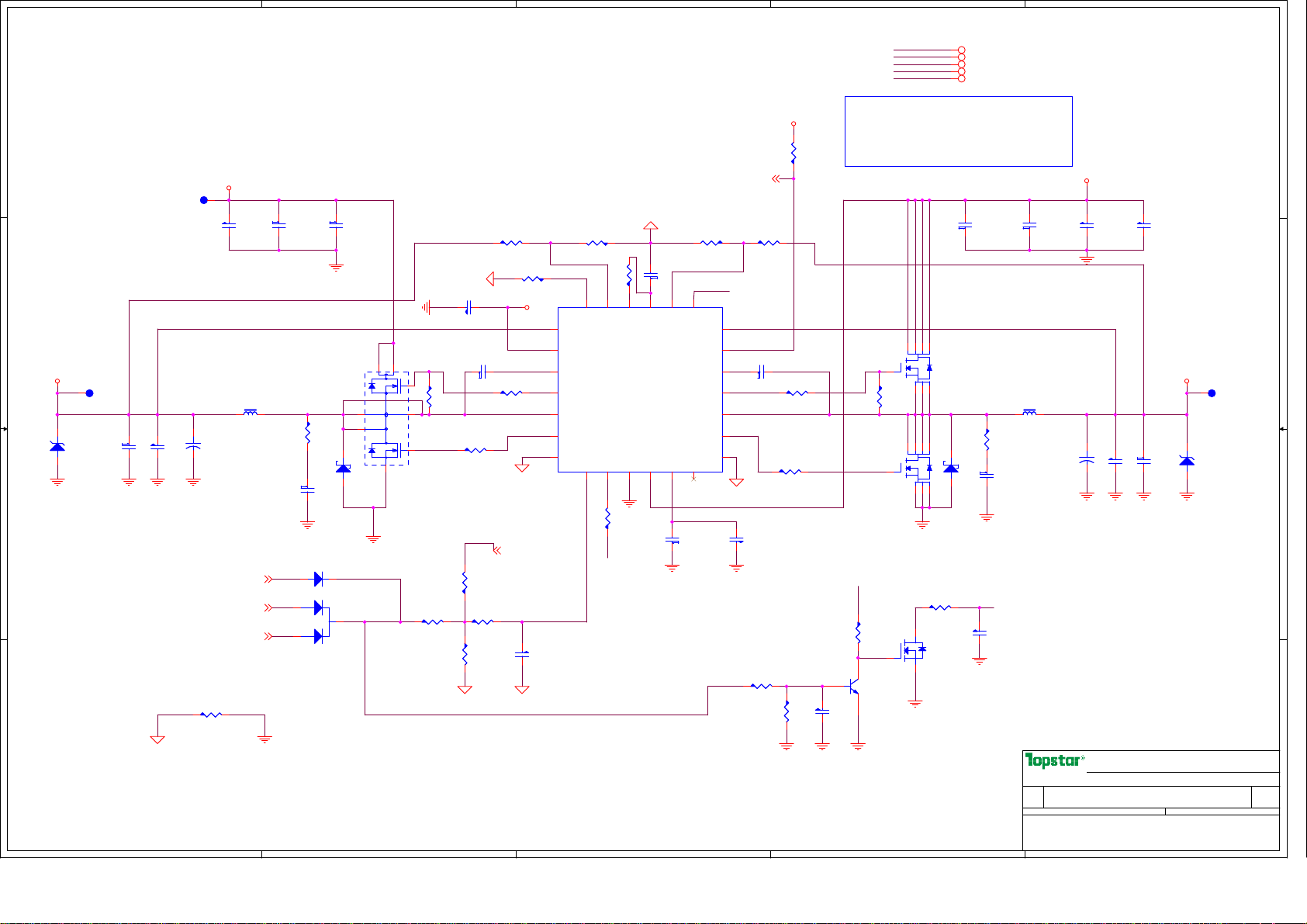Viewport: 1307px width, 924px height.
Task: Click the no-connect X mark below the IC
Action: 693,478
